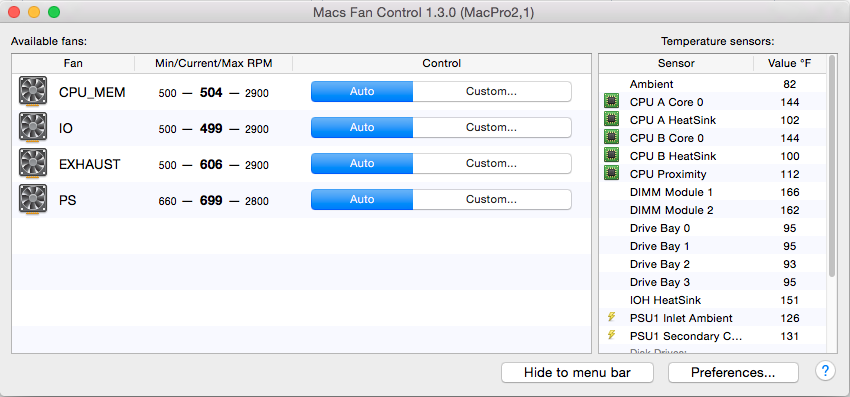Open Custom settings for CPU_MEM fan
Viewport: 850px width, 397px height.
pyautogui.click(x=492, y=92)
